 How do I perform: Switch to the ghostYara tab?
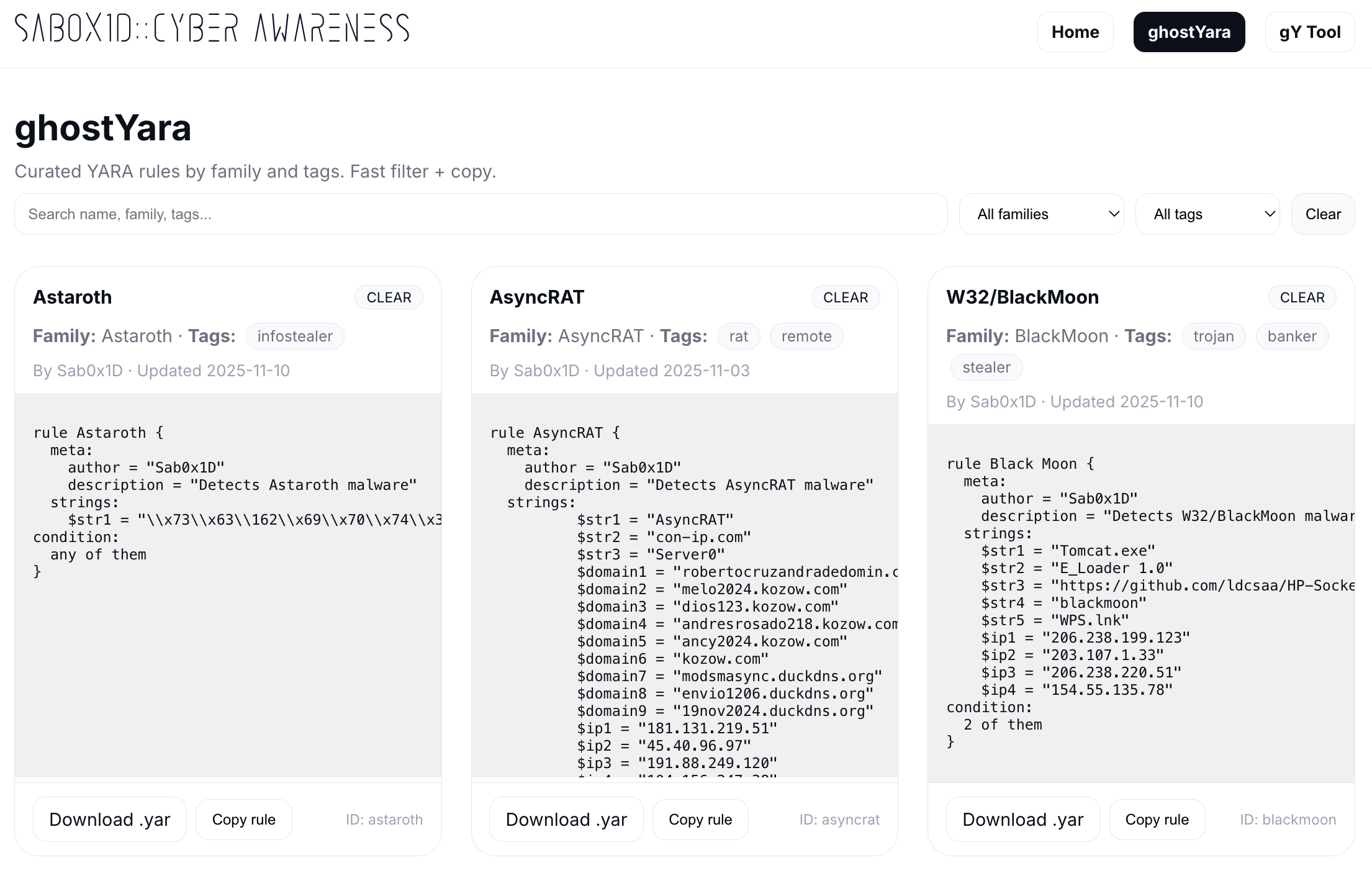pos(1188,32)
